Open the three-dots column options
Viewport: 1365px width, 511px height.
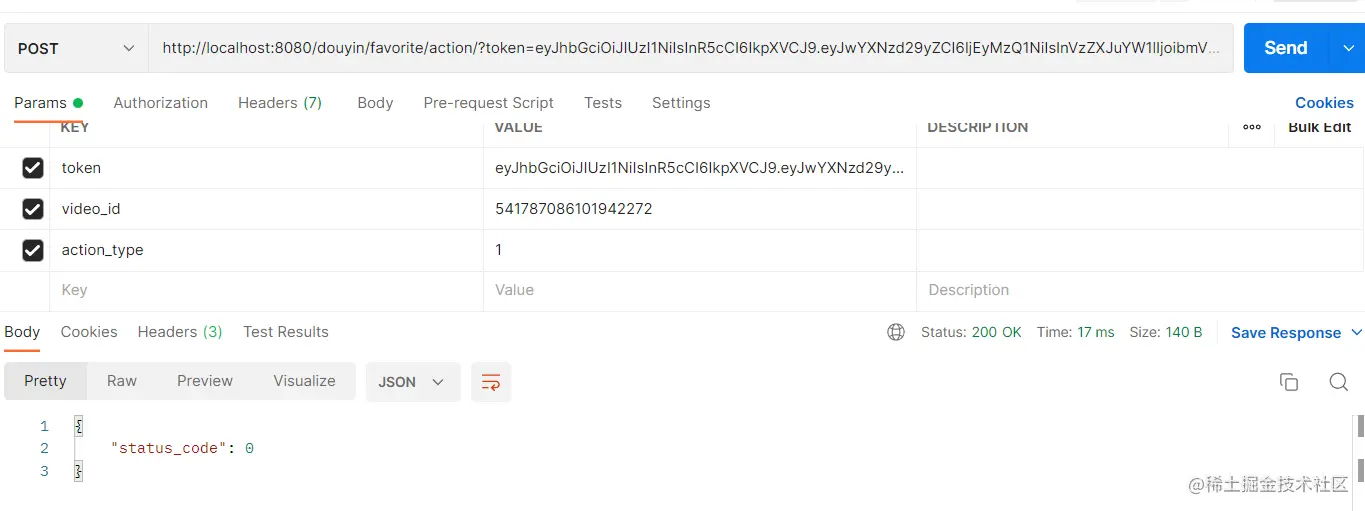pos(1252,127)
